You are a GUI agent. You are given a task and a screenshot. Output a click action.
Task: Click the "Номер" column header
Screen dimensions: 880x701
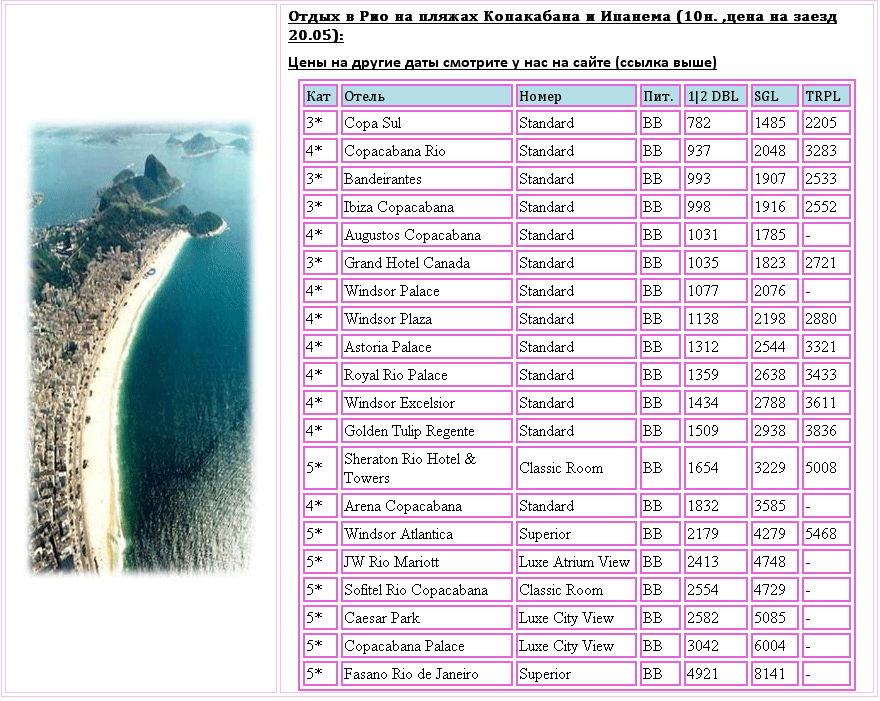(x=576, y=96)
